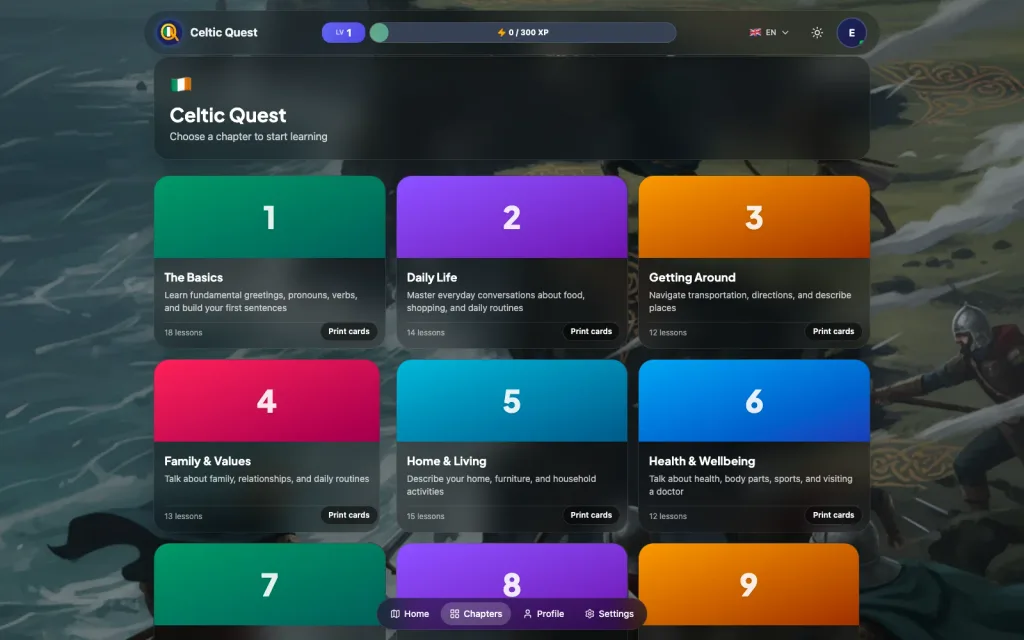
Task: Click the XP progress bar
Action: [523, 33]
